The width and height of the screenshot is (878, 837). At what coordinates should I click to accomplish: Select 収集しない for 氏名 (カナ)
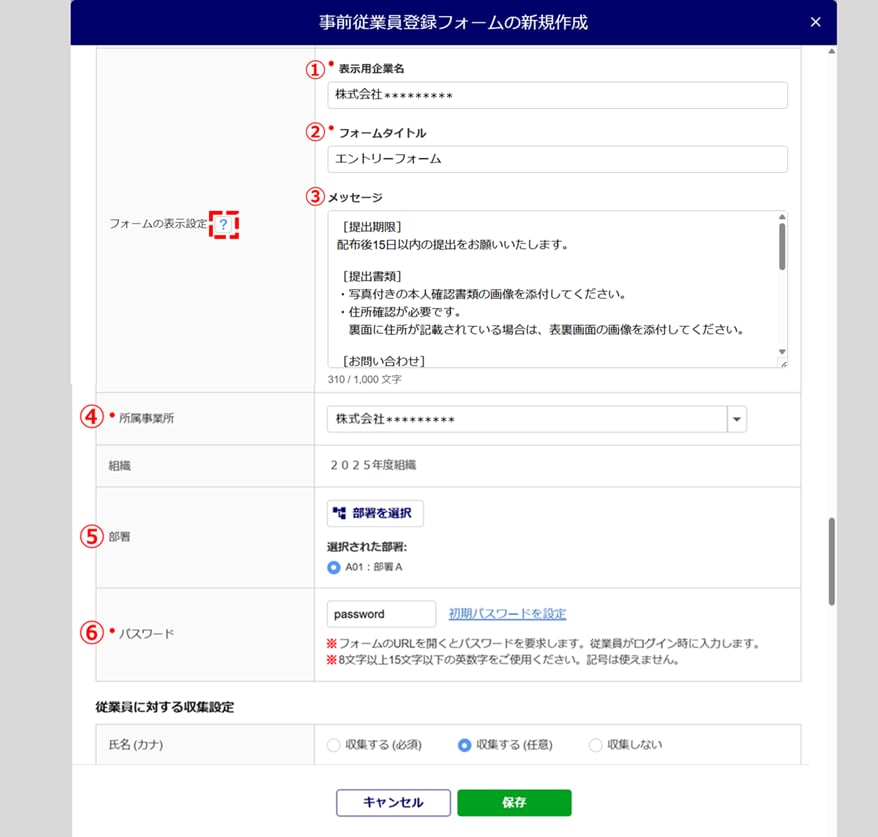coord(596,745)
